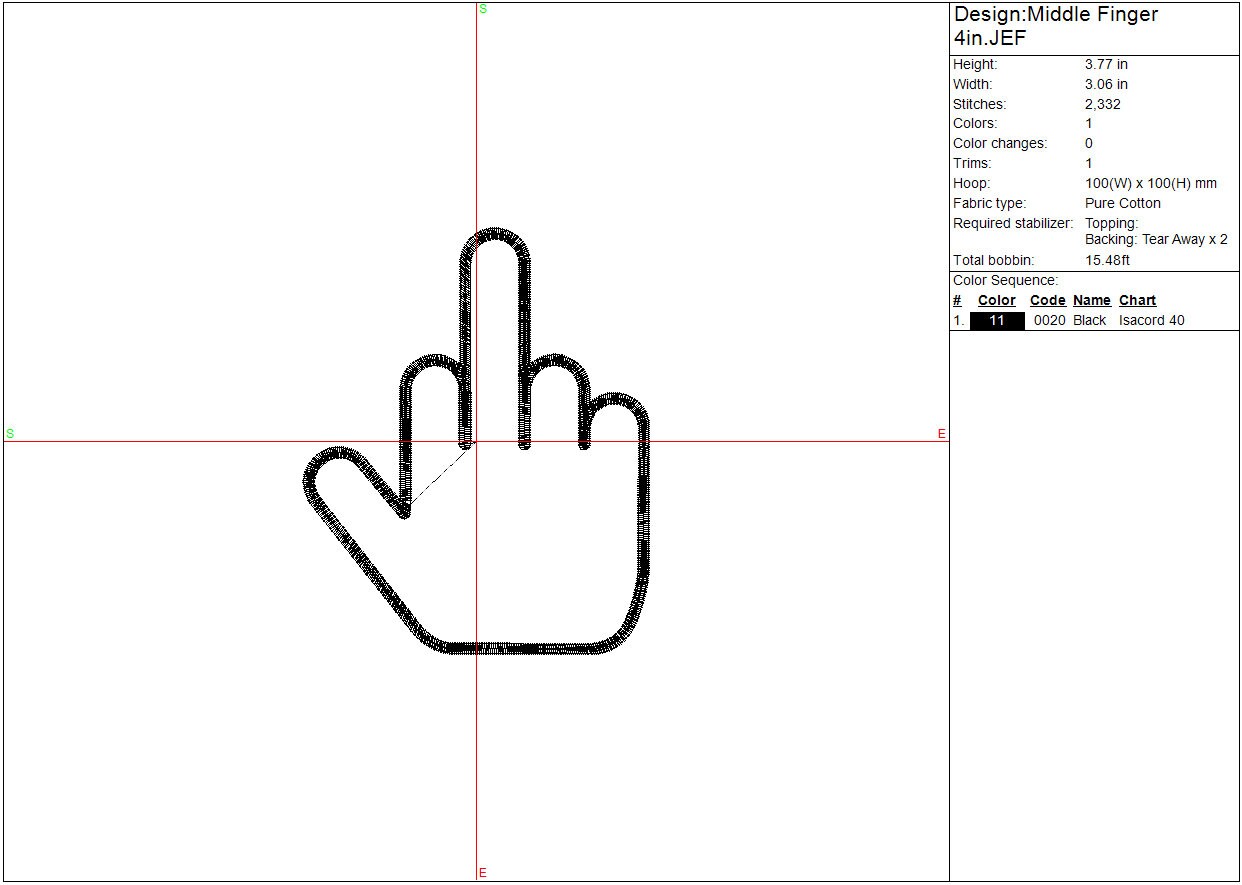This screenshot has width=1242, height=885.
Task: Click the Pure Cotton fabric type value
Action: [1122, 203]
